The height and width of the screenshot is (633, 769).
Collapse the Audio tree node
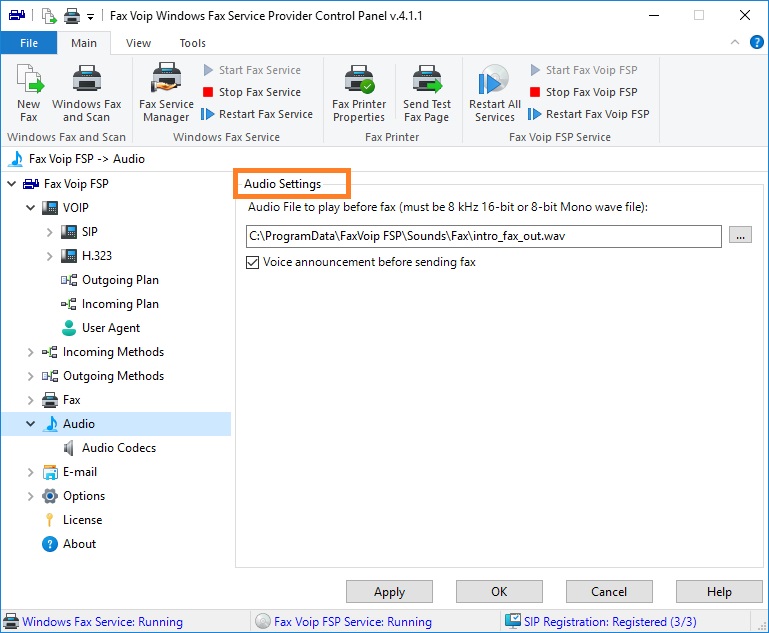point(30,424)
